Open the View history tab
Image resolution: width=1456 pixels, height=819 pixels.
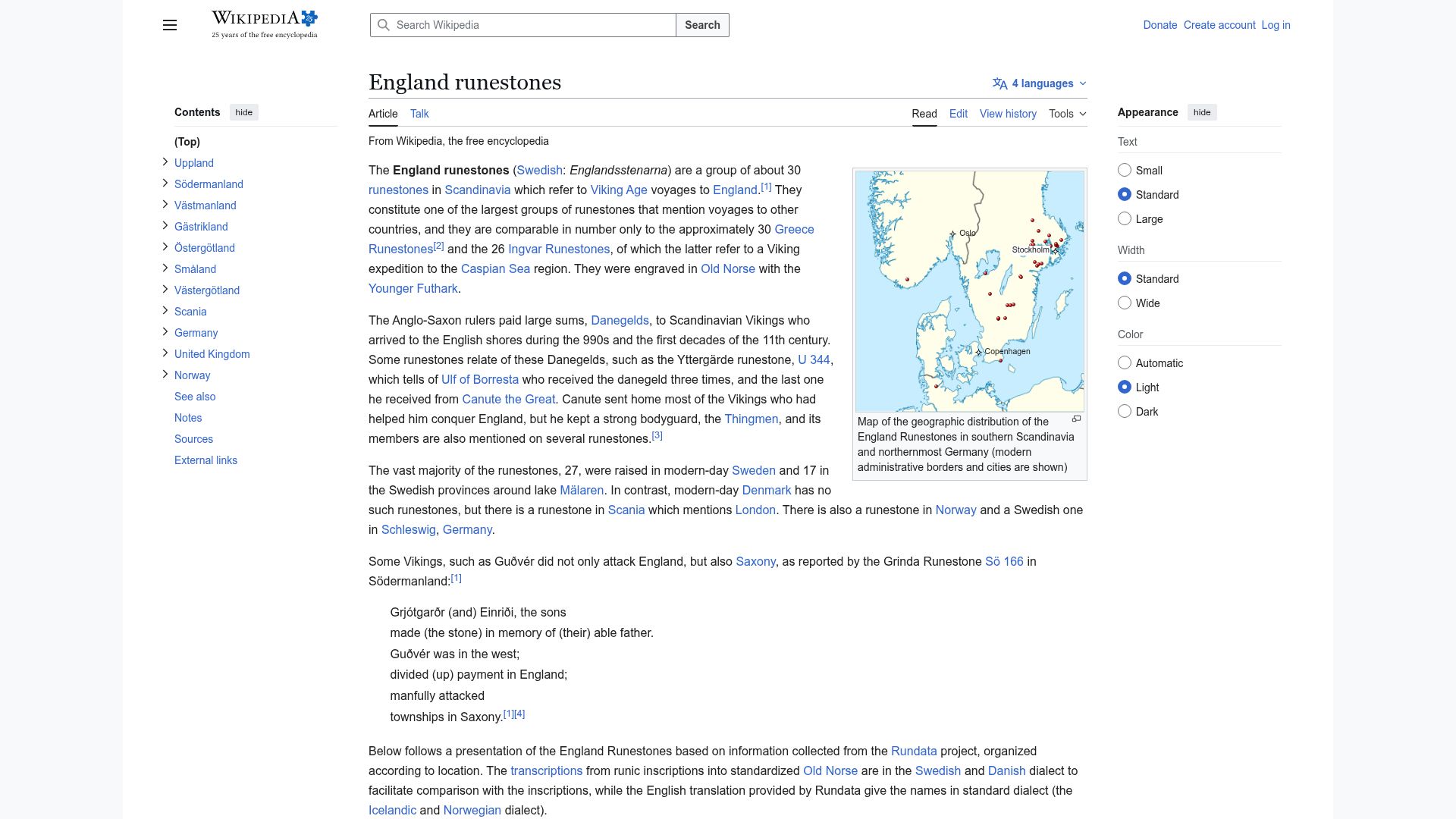[x=1008, y=114]
